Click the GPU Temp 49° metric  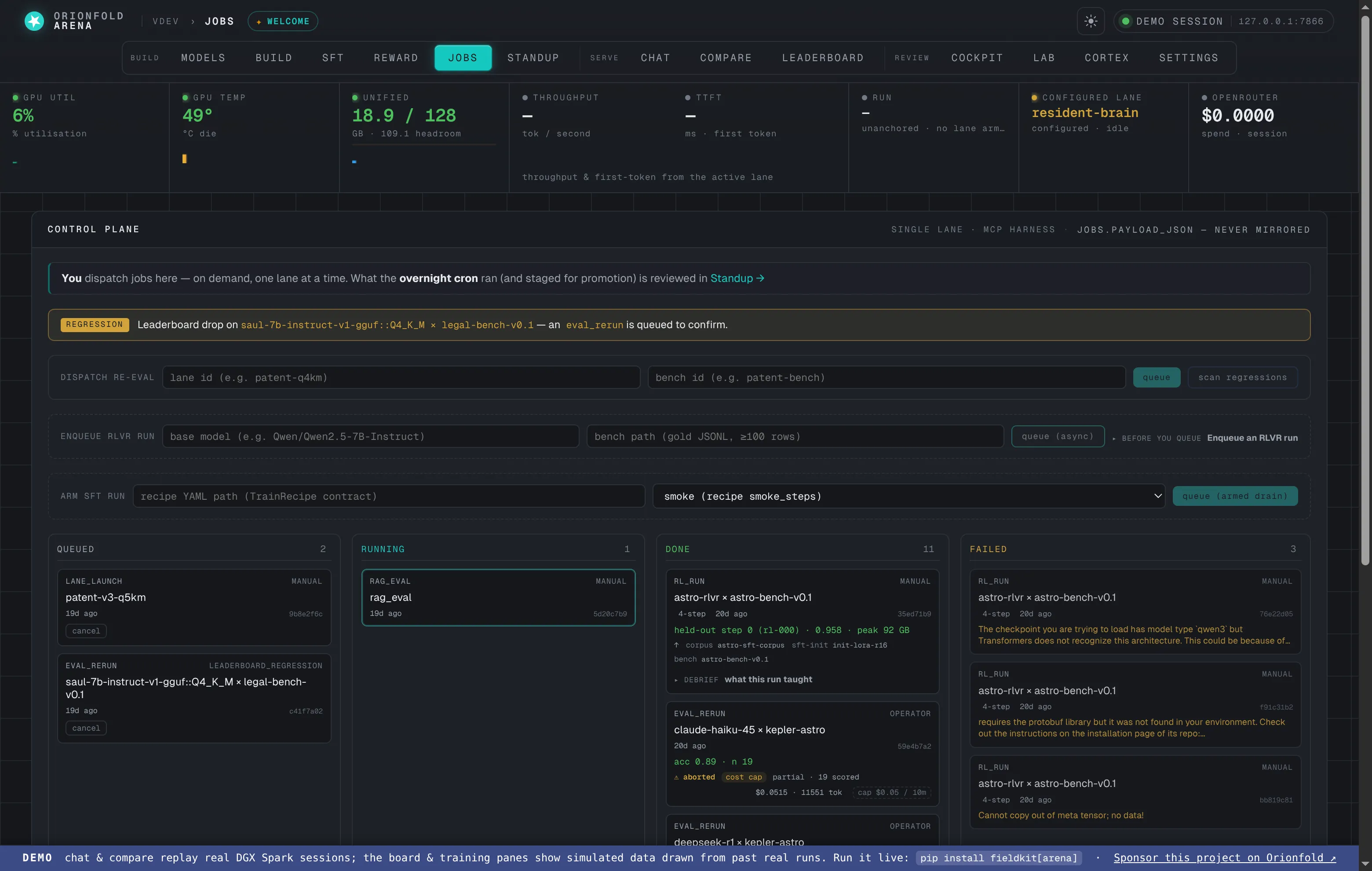click(x=197, y=116)
